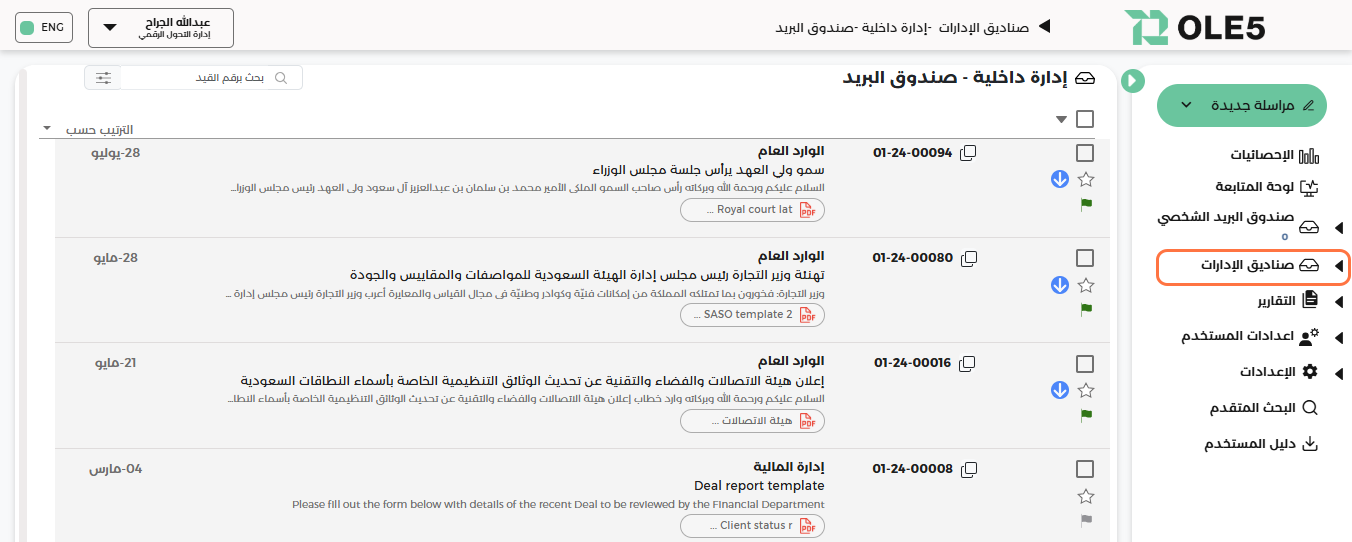Image resolution: width=1352 pixels, height=542 pixels.
Task: Click the مراسلة جديدة new correspondence button
Action: (x=1241, y=105)
